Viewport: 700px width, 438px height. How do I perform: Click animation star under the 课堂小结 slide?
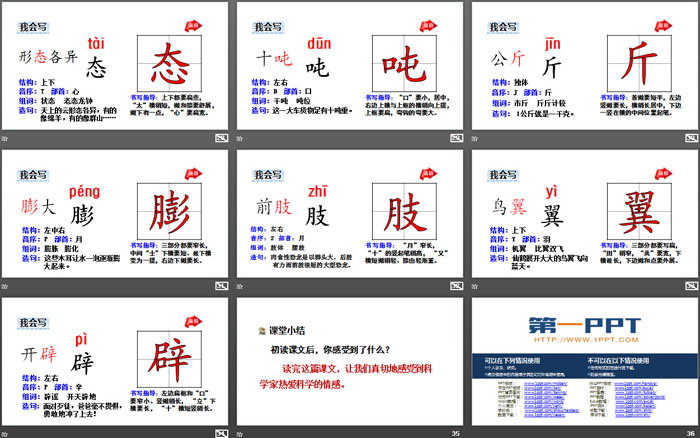[240, 434]
